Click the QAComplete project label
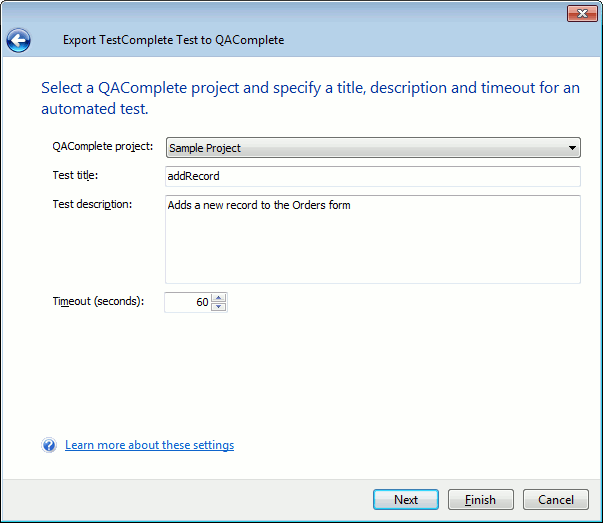Viewport: 603px width, 523px height. click(103, 147)
